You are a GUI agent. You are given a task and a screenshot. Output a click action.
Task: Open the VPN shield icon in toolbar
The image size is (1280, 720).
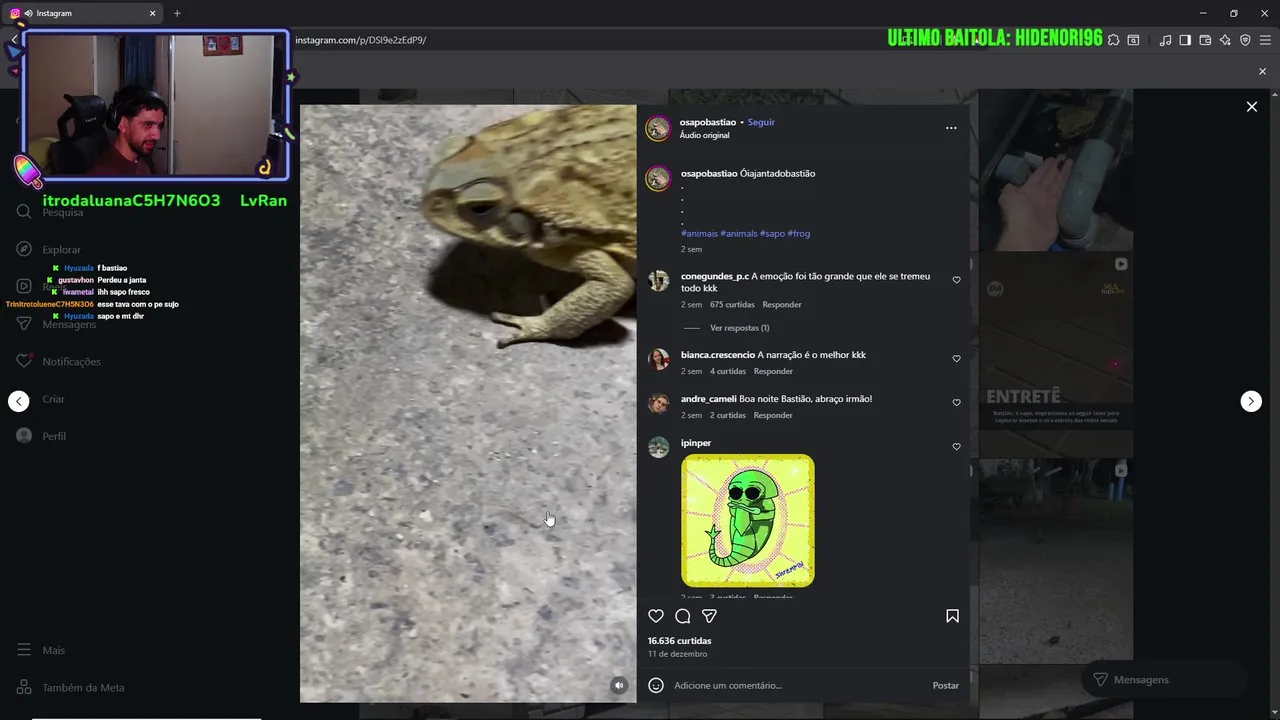(1245, 40)
